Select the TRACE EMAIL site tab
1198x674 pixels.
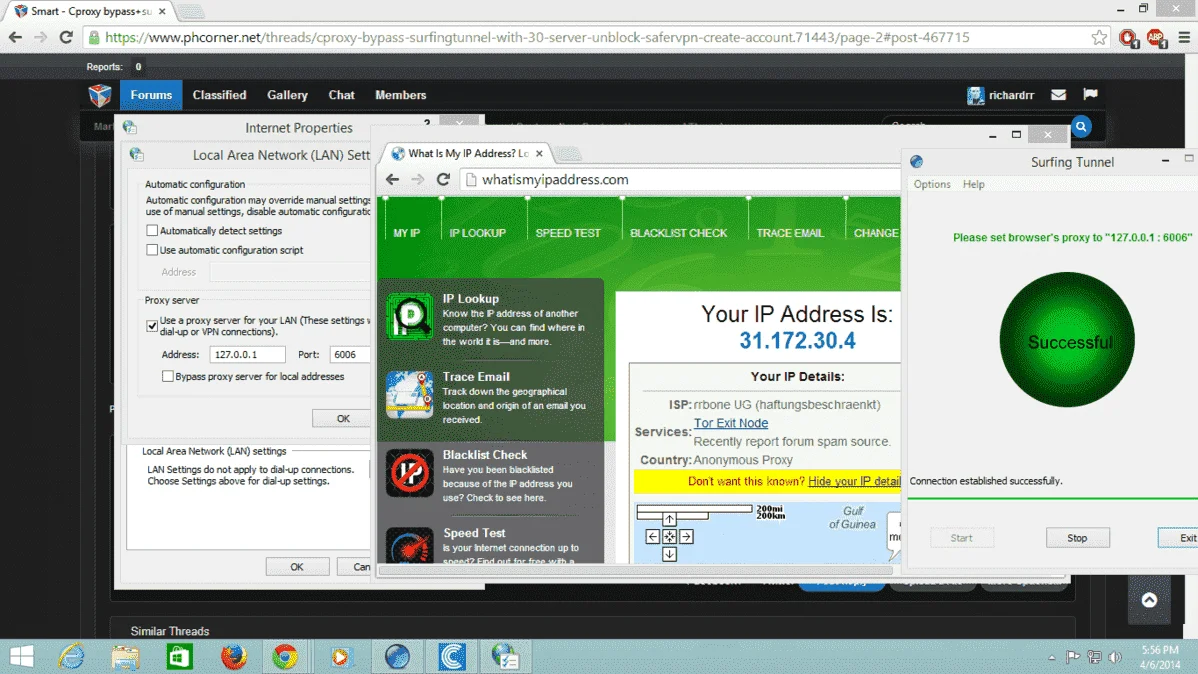click(790, 233)
